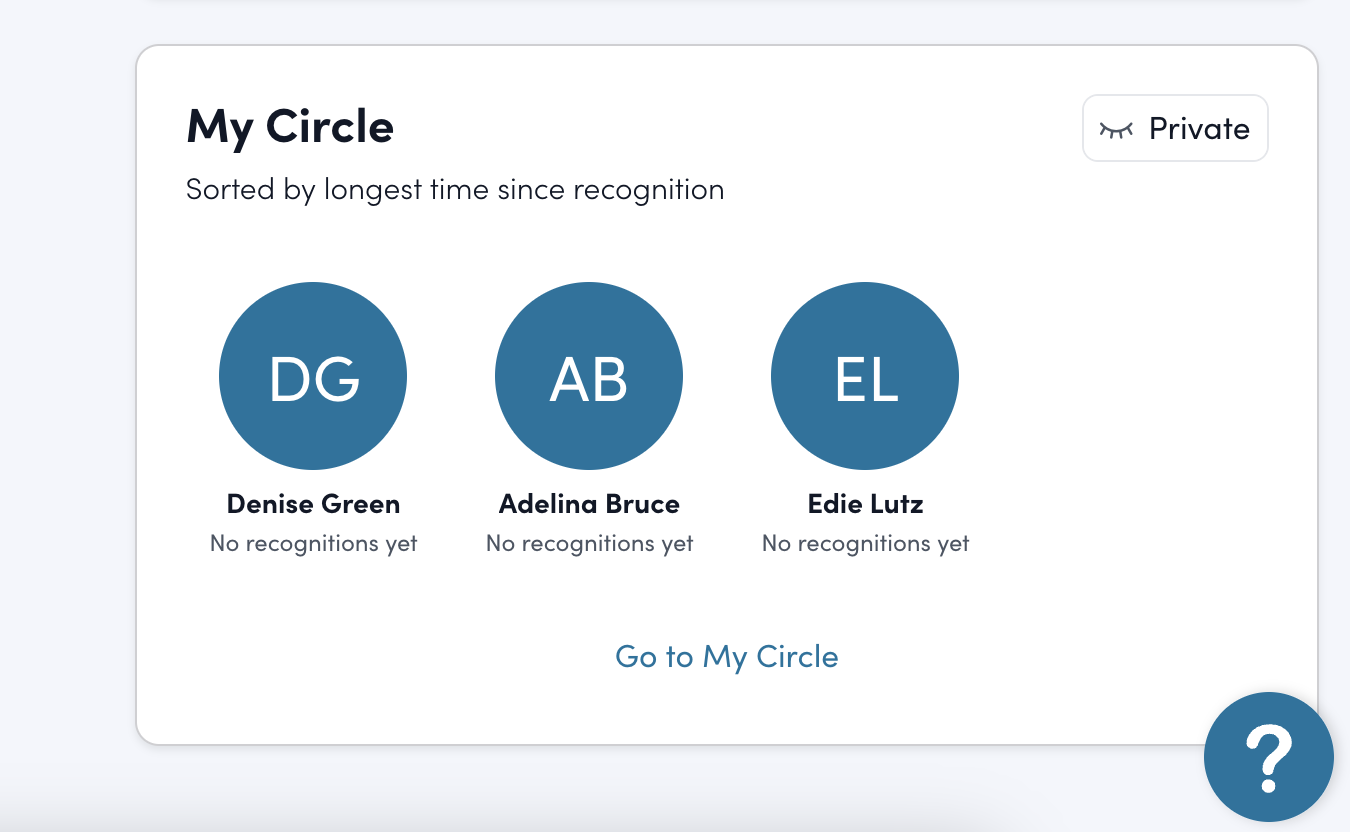The height and width of the screenshot is (832, 1350).
Task: Open Adelina Bruce's profile circle
Action: pos(588,376)
